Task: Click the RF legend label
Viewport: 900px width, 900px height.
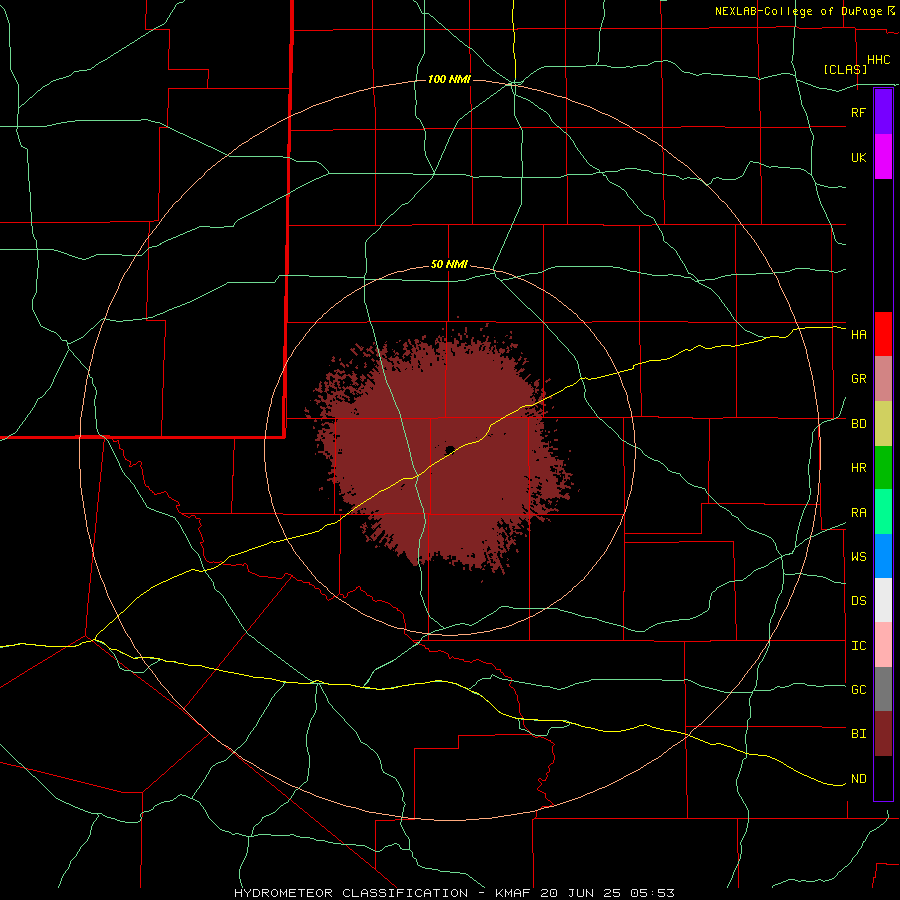Action: click(858, 112)
